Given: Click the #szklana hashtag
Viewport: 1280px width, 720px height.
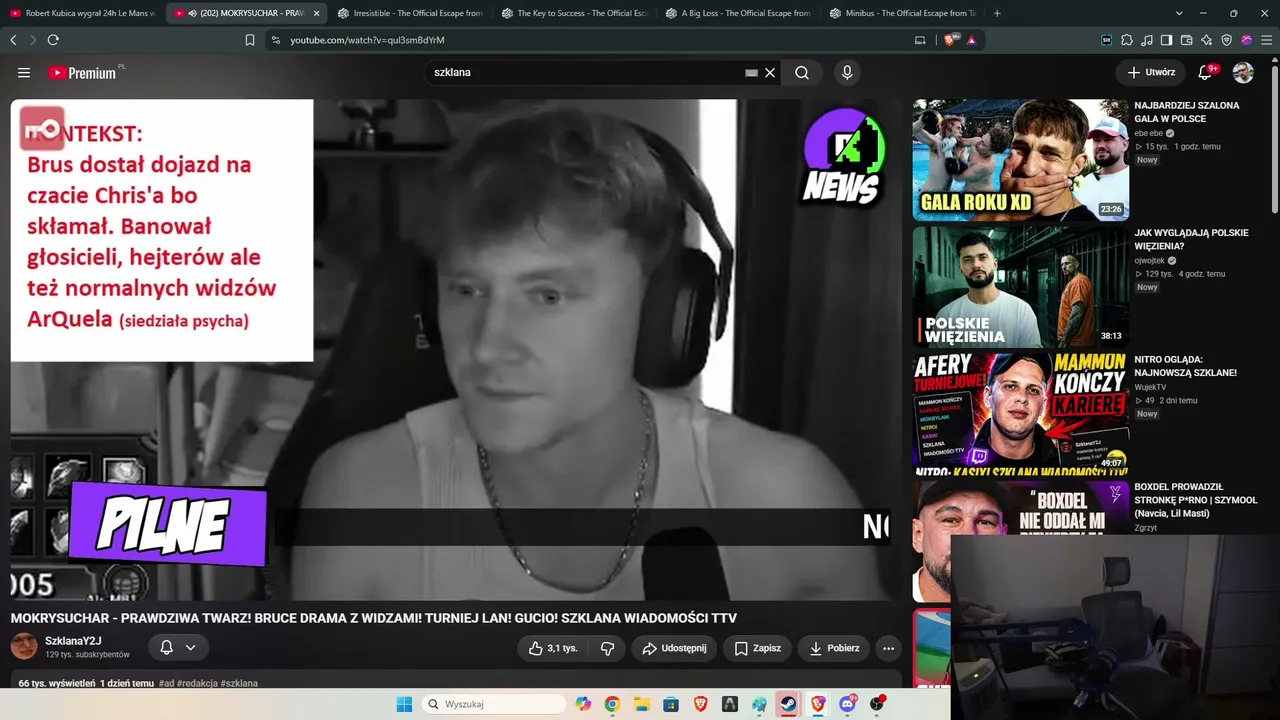Looking at the screenshot, I should click(x=239, y=683).
